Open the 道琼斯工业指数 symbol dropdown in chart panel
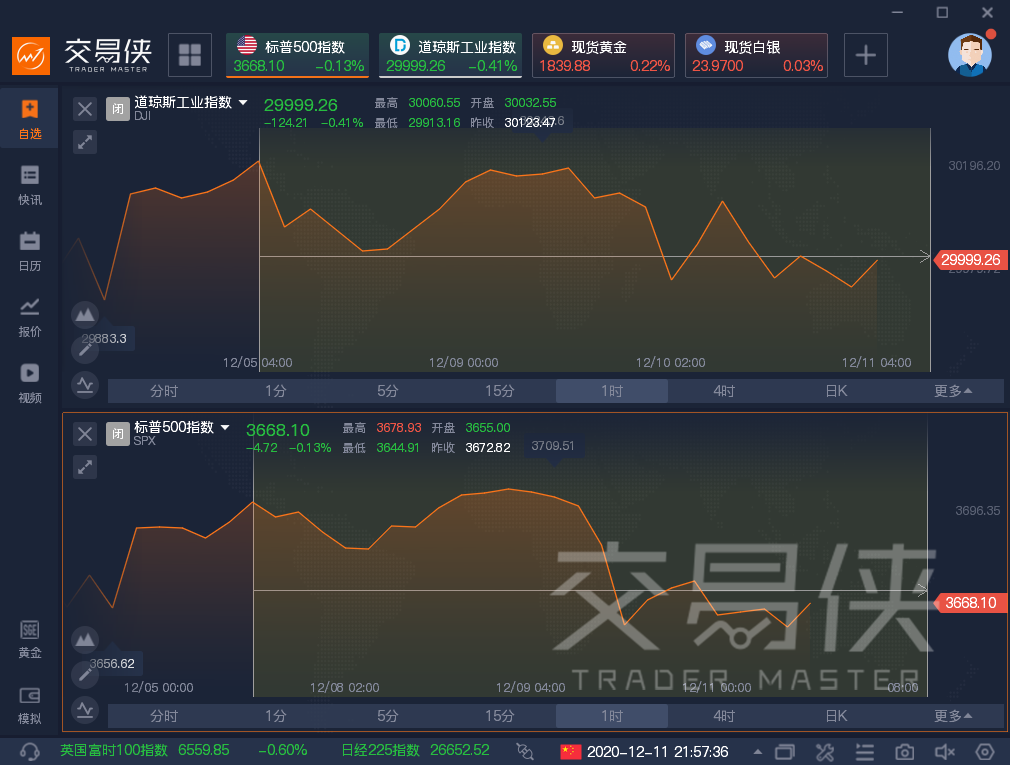This screenshot has width=1010, height=765. [243, 102]
